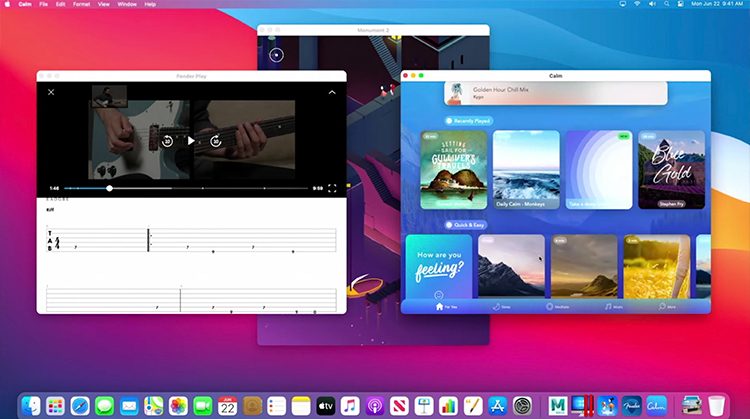Switch to the More tab in Calm
This screenshot has height=419, width=750.
667,307
